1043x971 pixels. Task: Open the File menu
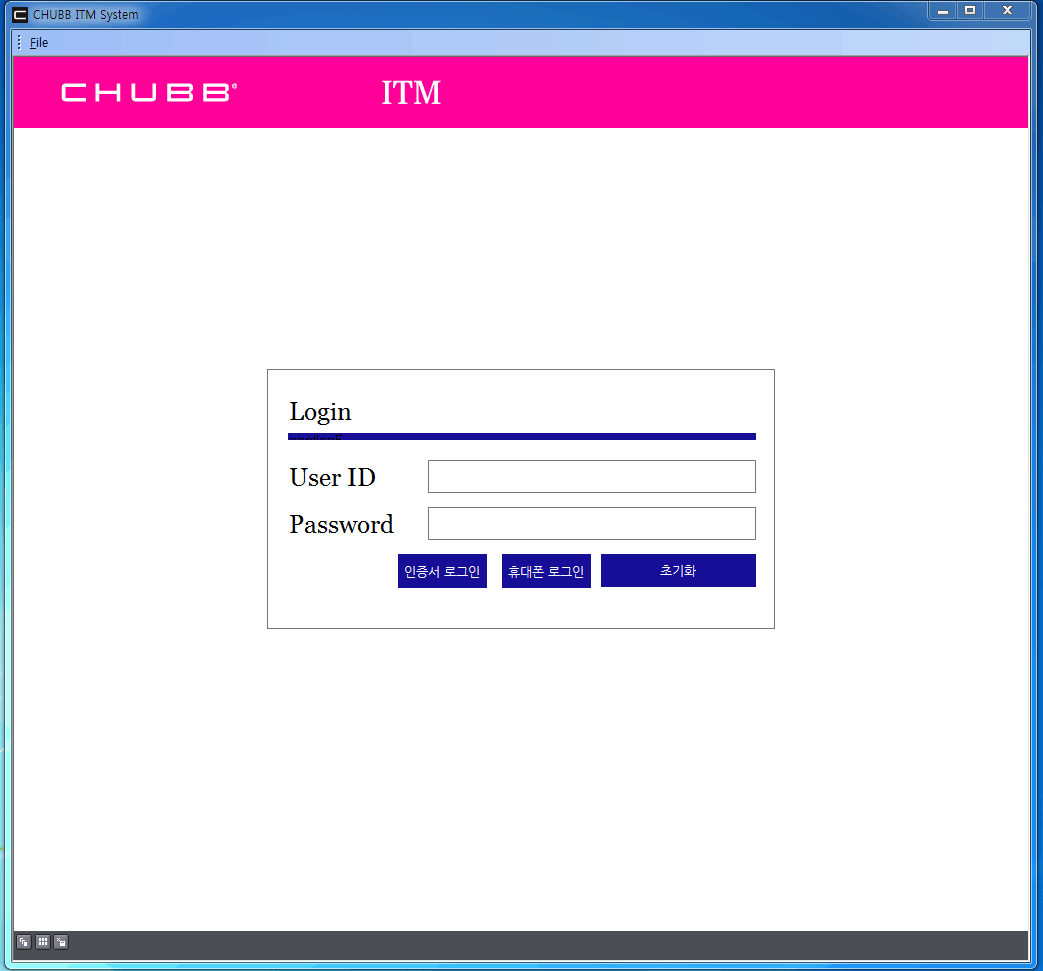(39, 43)
